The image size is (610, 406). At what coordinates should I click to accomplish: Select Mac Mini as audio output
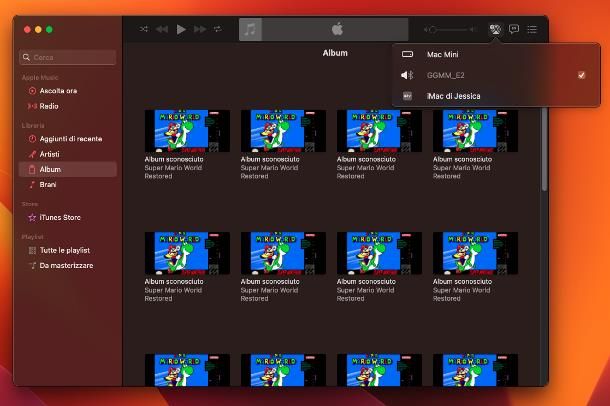click(x=496, y=54)
